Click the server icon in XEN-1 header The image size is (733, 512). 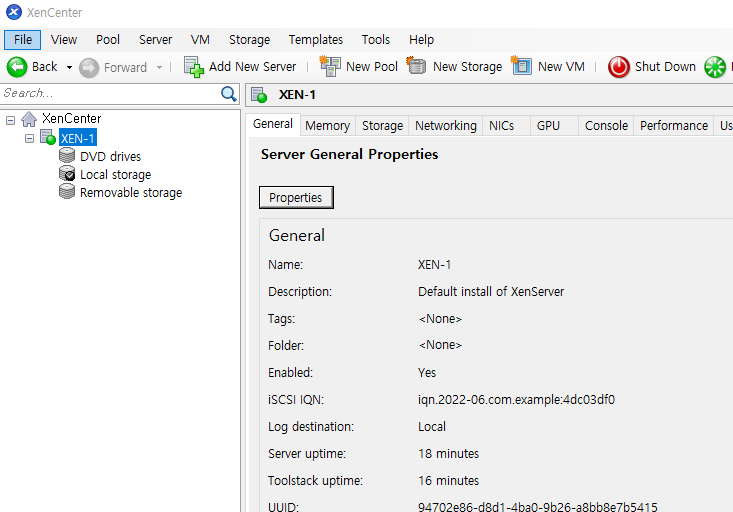pos(259,95)
